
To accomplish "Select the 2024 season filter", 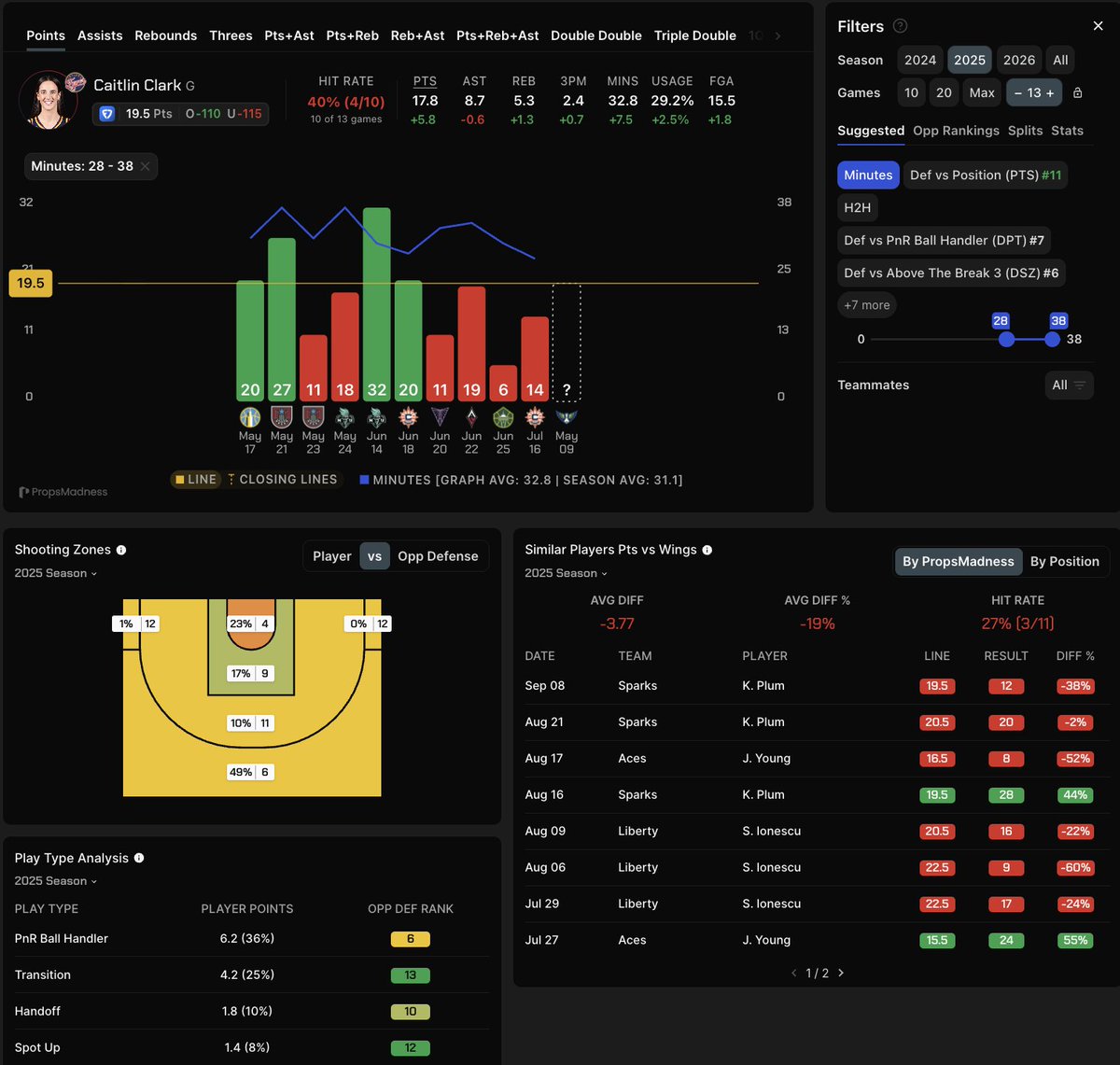I will tap(920, 60).
